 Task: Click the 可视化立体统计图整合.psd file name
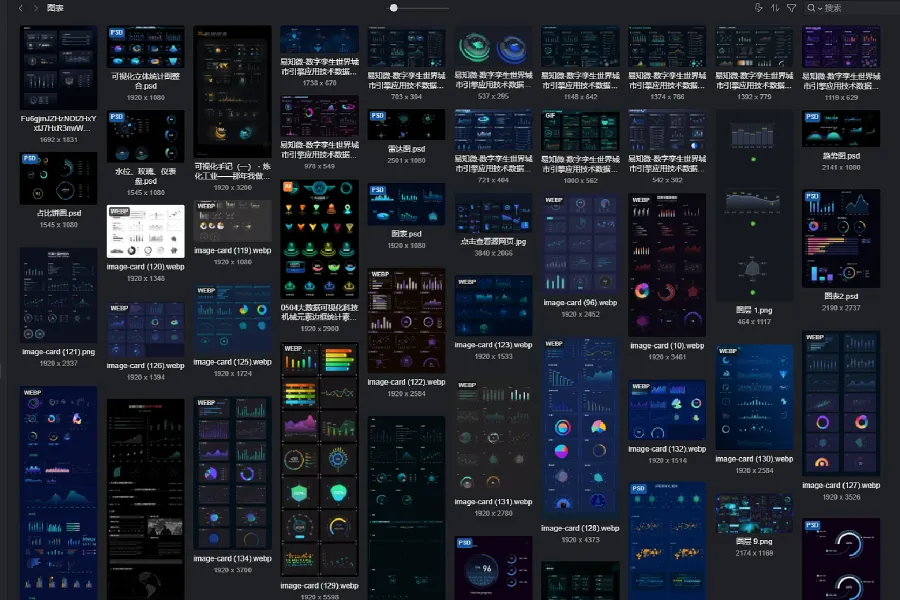[x=146, y=80]
